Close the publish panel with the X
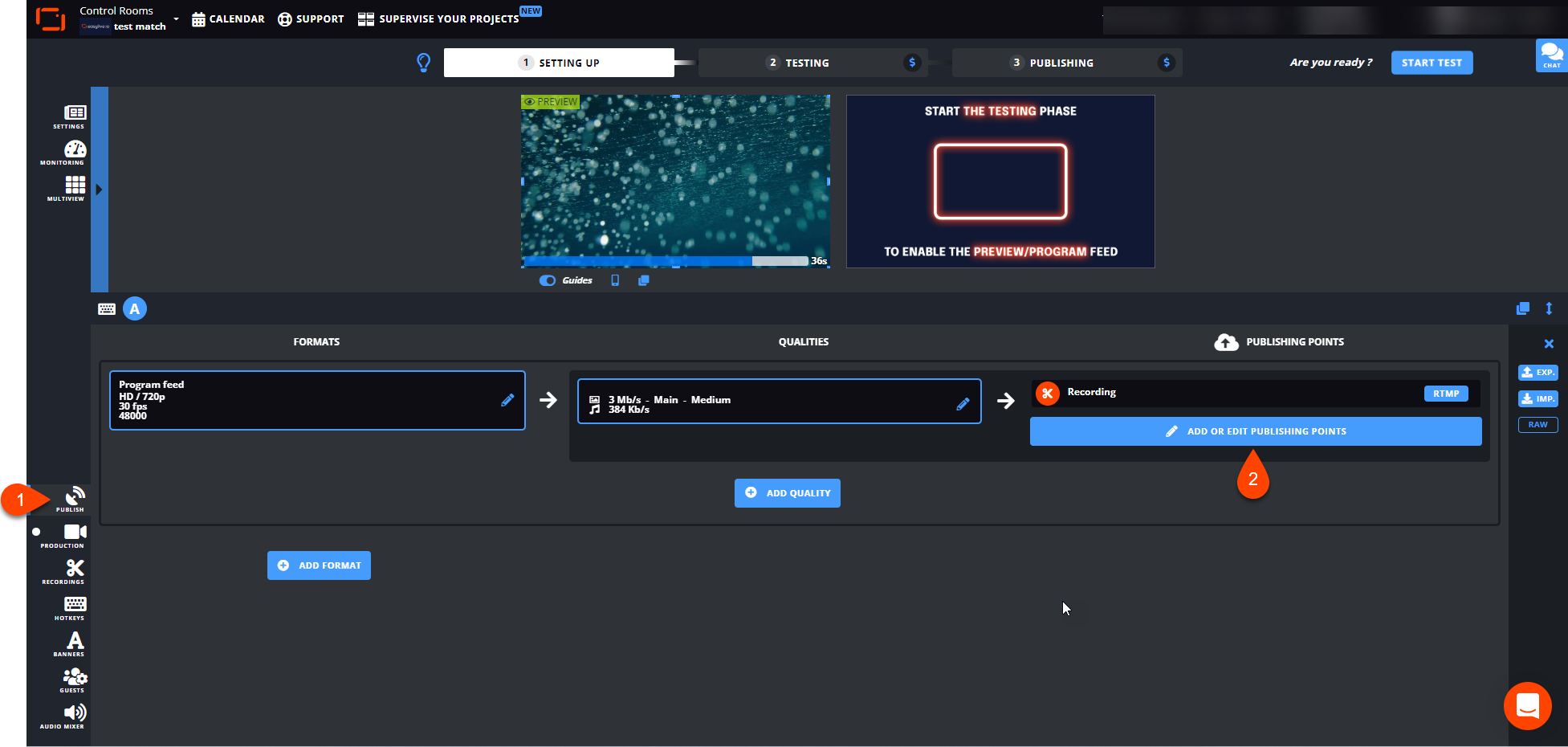This screenshot has height=747, width=1568. click(x=1549, y=344)
